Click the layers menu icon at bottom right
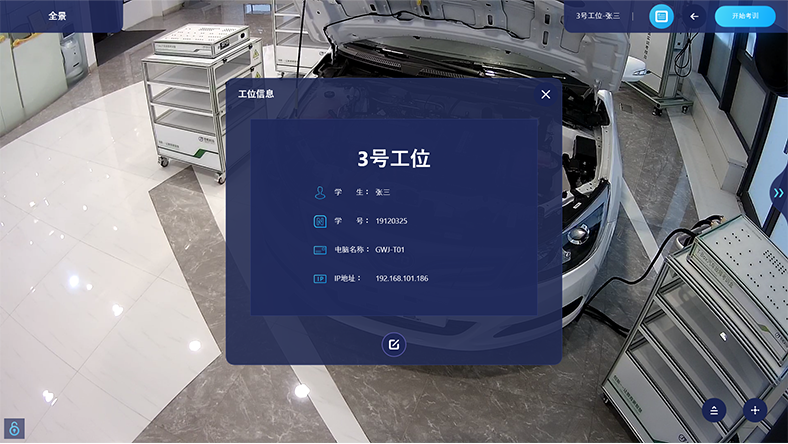 click(x=714, y=411)
